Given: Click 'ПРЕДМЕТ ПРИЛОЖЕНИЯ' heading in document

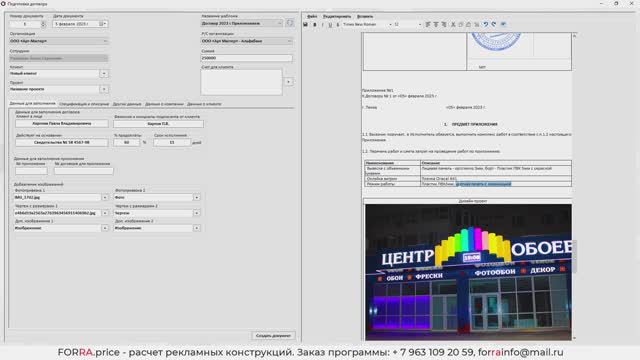Looking at the screenshot, I should 474,124.
